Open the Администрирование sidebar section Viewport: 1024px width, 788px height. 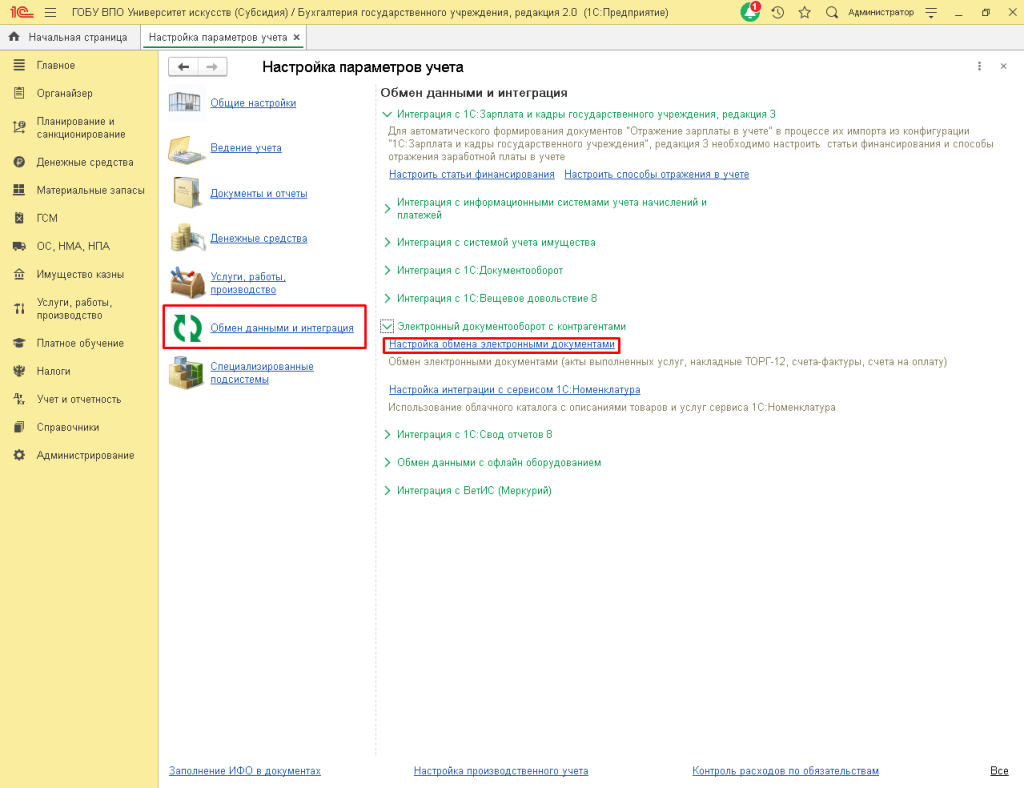85,455
